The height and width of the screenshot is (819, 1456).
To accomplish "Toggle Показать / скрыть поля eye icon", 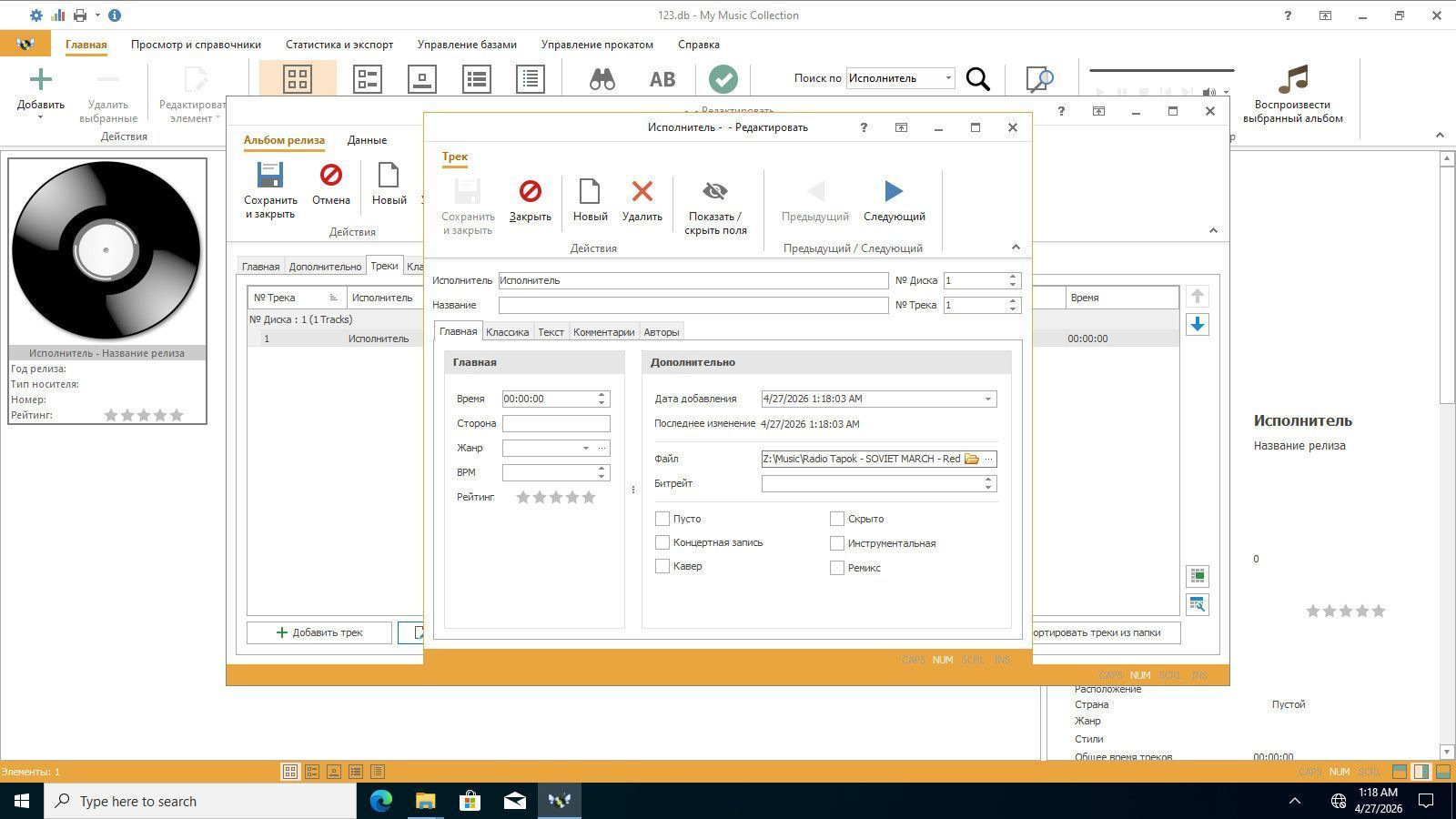I will click(x=715, y=191).
